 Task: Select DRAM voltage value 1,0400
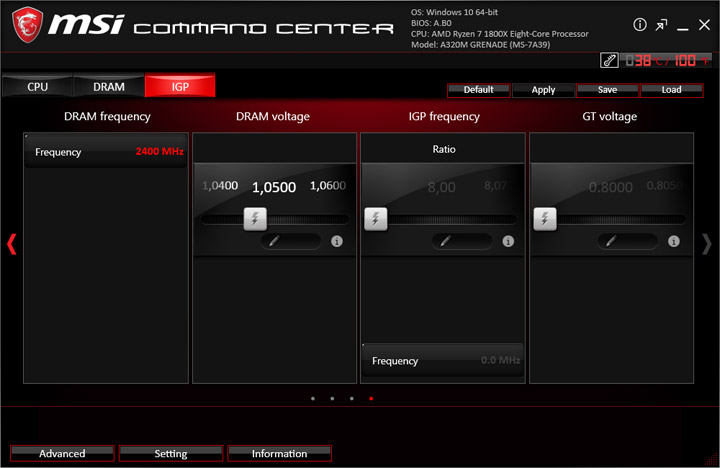click(220, 186)
